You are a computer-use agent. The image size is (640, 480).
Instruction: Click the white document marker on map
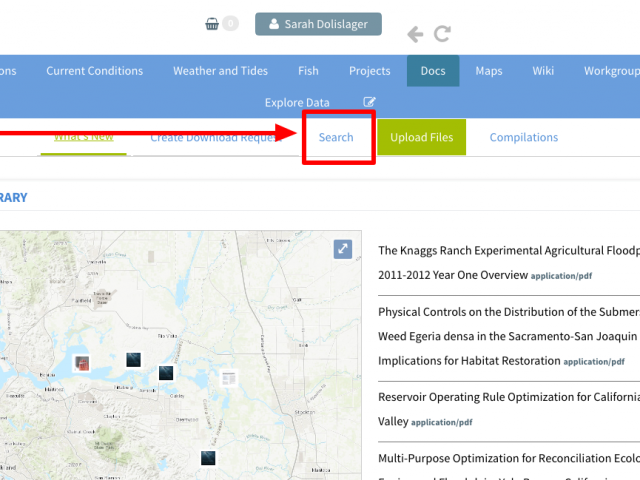point(228,379)
